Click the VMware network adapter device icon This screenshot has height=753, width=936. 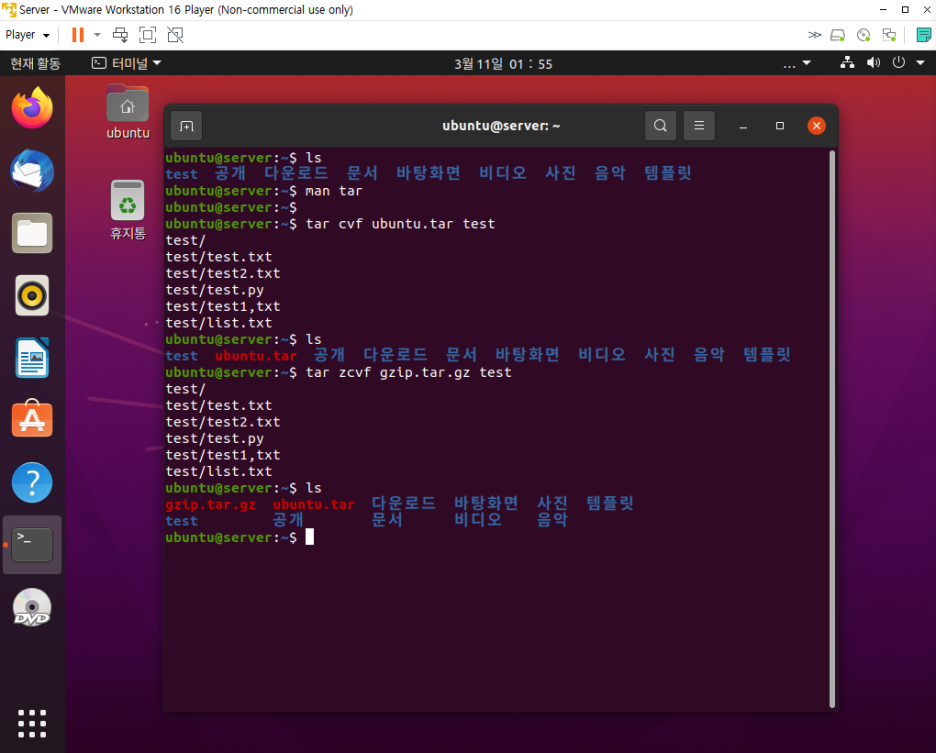click(x=889, y=35)
